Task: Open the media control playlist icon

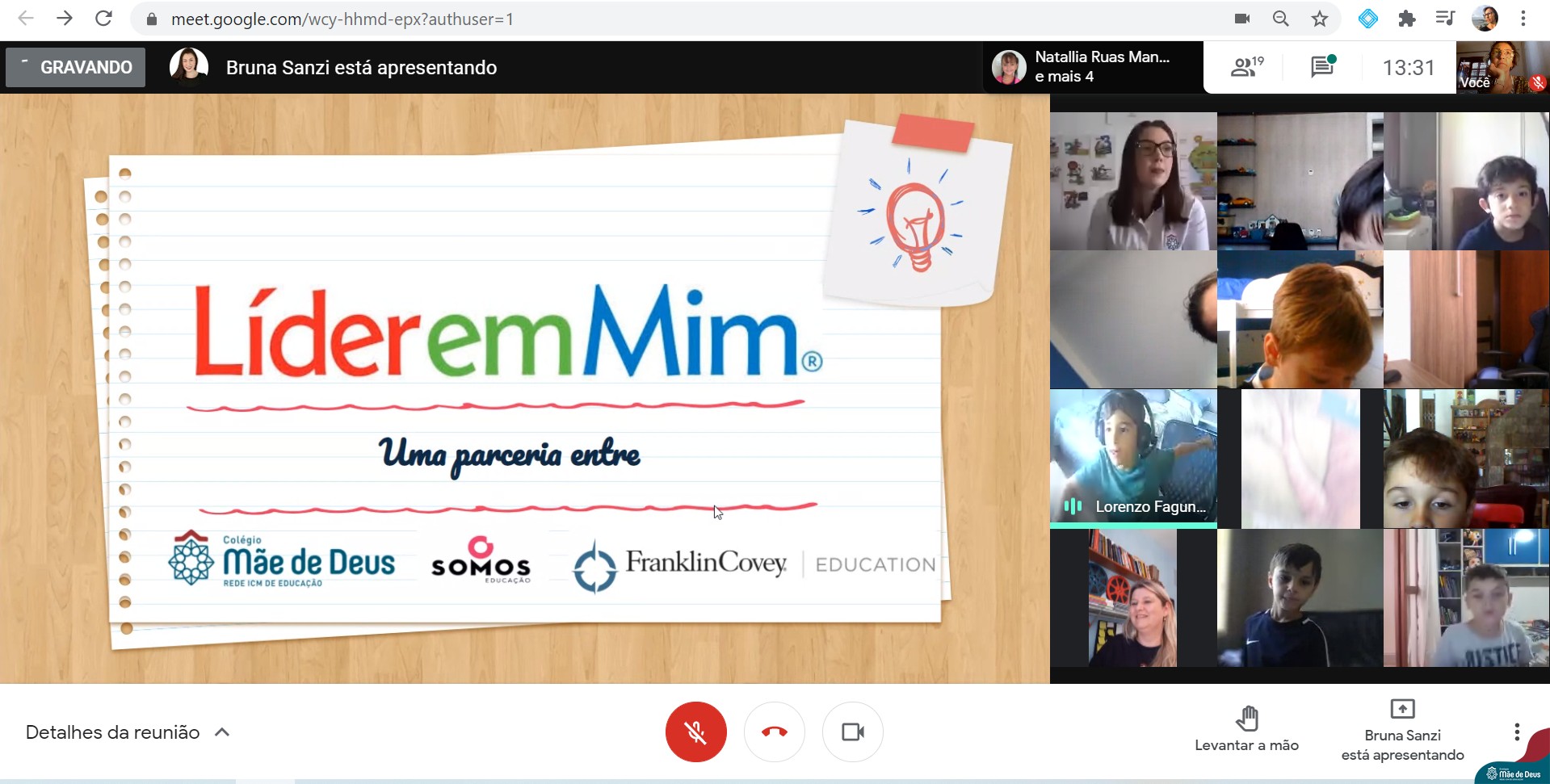Action: pos(1445,19)
